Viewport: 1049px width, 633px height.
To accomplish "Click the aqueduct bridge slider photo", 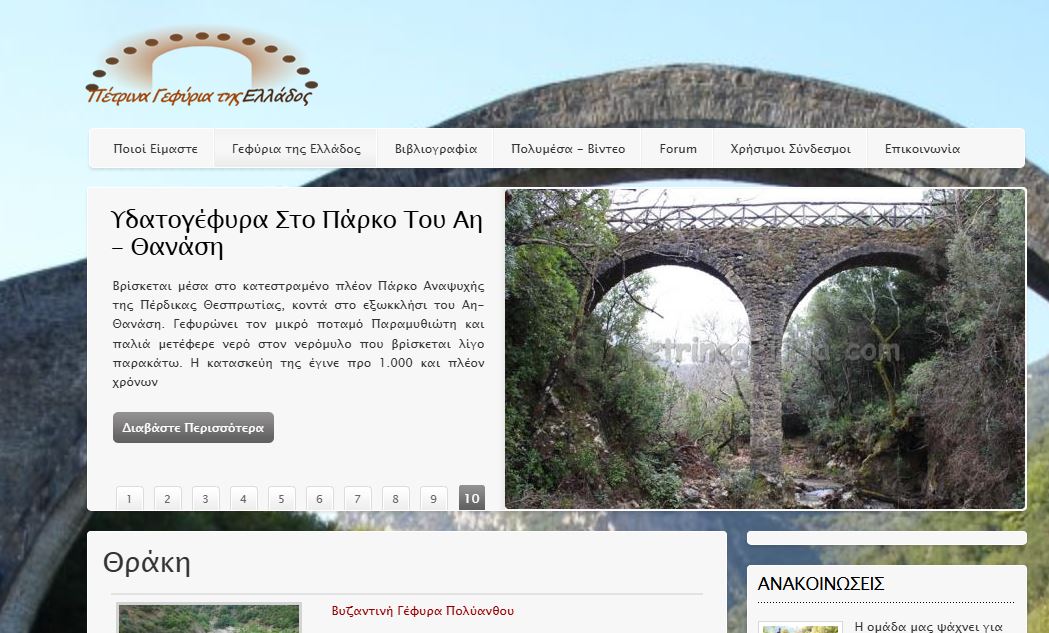I will click(765, 349).
